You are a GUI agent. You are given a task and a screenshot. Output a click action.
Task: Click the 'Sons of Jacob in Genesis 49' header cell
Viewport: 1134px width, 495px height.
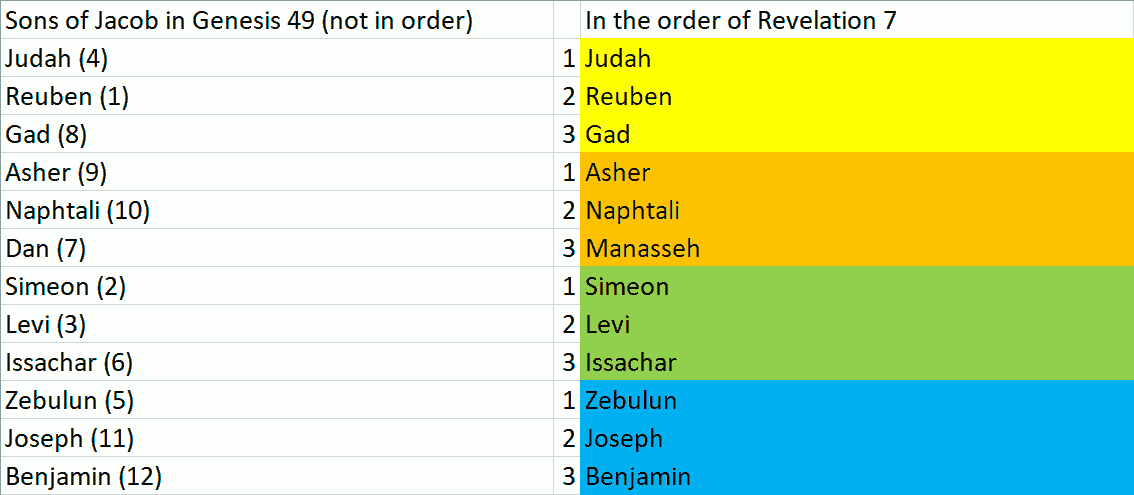pos(239,20)
